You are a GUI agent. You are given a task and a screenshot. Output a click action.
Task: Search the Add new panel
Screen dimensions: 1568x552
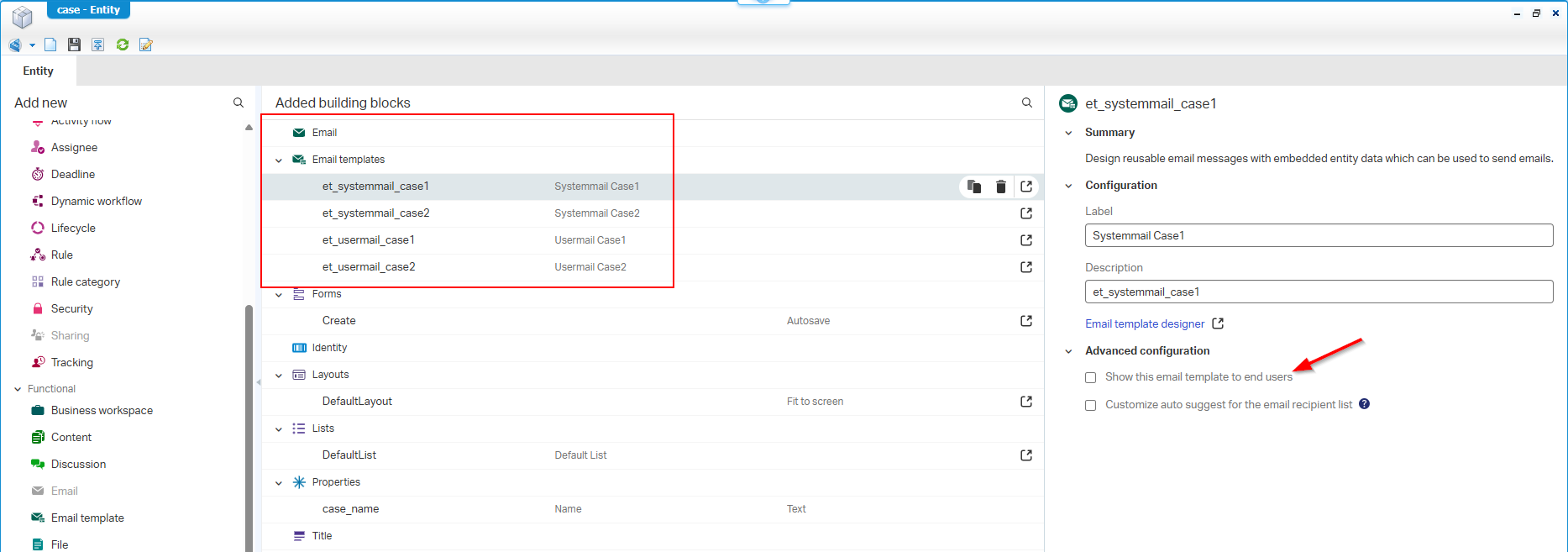(x=239, y=103)
